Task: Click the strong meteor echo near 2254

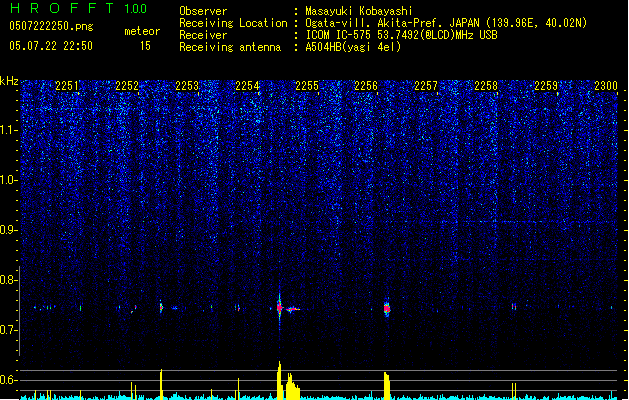Action: pyautogui.click(x=280, y=308)
